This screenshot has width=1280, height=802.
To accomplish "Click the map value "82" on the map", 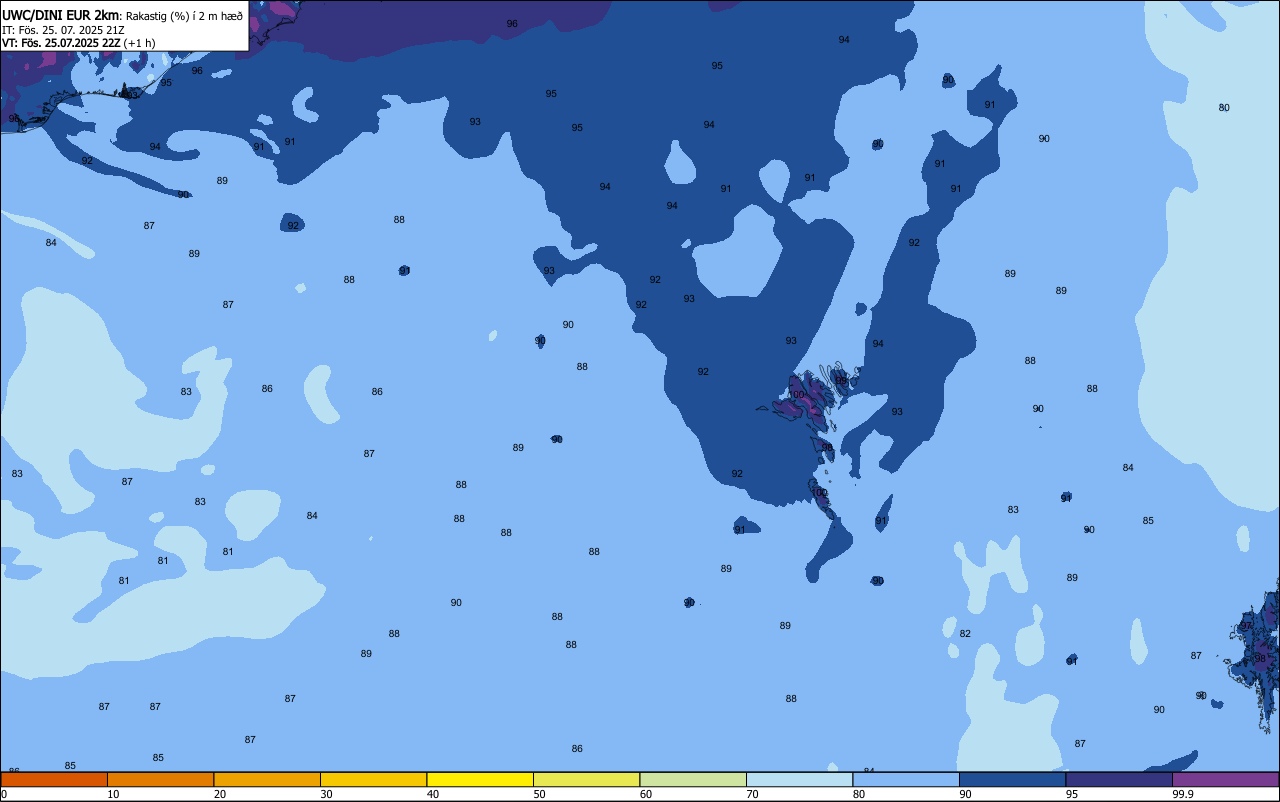I will [965, 633].
